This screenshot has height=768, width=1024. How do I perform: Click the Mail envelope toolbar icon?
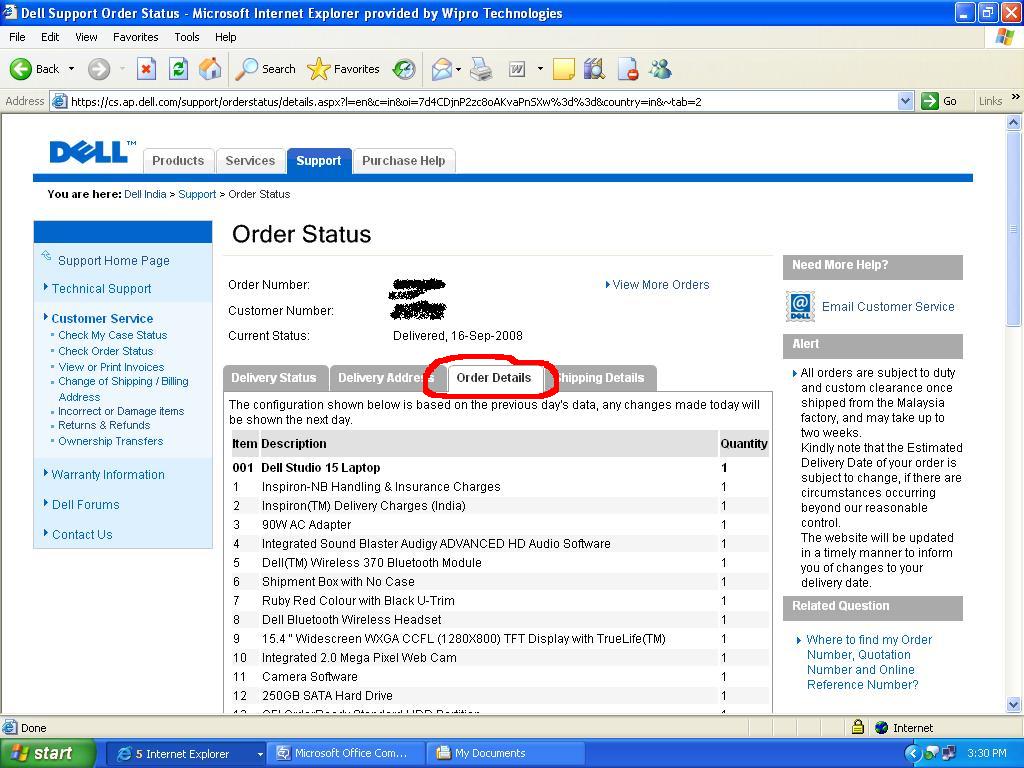pyautogui.click(x=442, y=69)
